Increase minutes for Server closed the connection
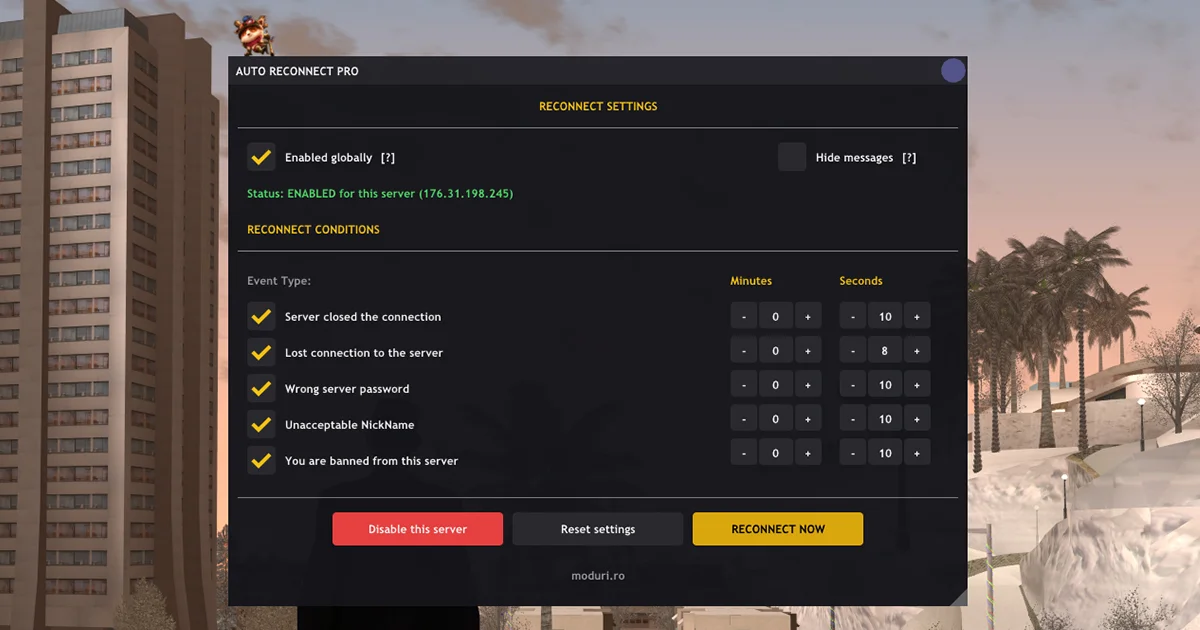Image resolution: width=1200 pixels, height=630 pixels. [x=808, y=317]
